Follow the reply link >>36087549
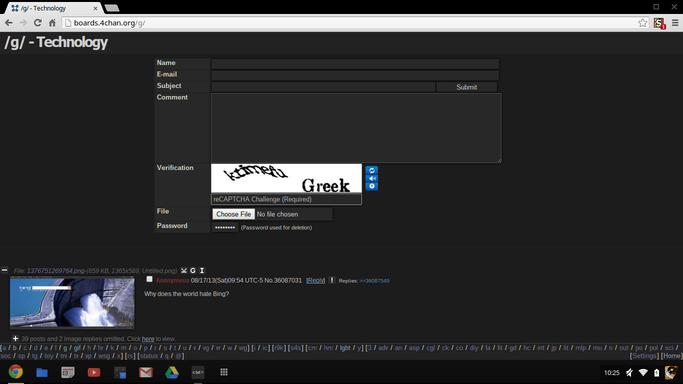This screenshot has width=683, height=384. pyautogui.click(x=374, y=281)
